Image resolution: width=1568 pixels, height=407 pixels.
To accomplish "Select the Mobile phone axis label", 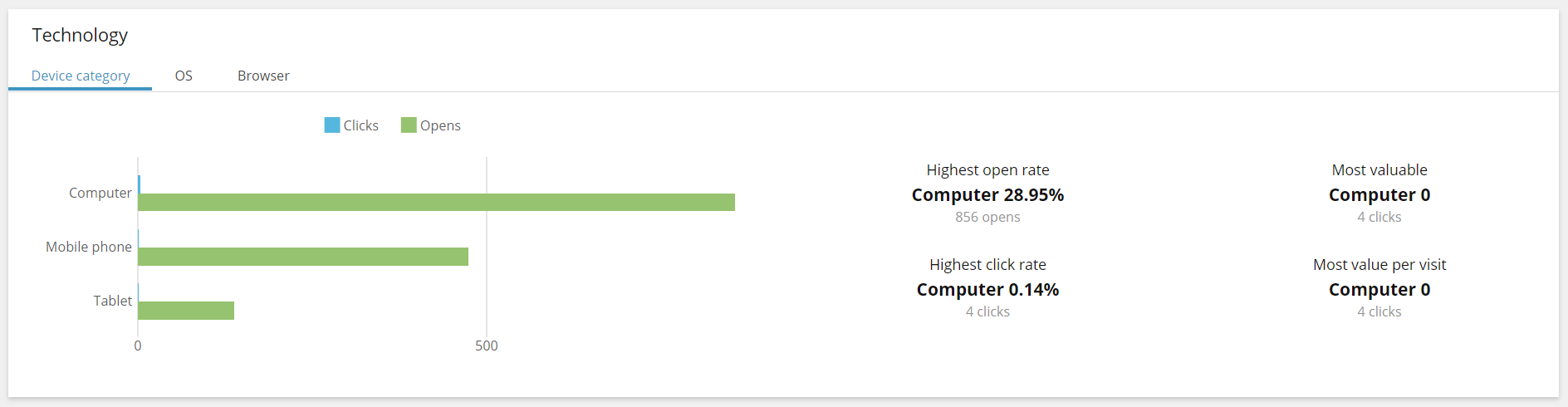I will (x=89, y=247).
